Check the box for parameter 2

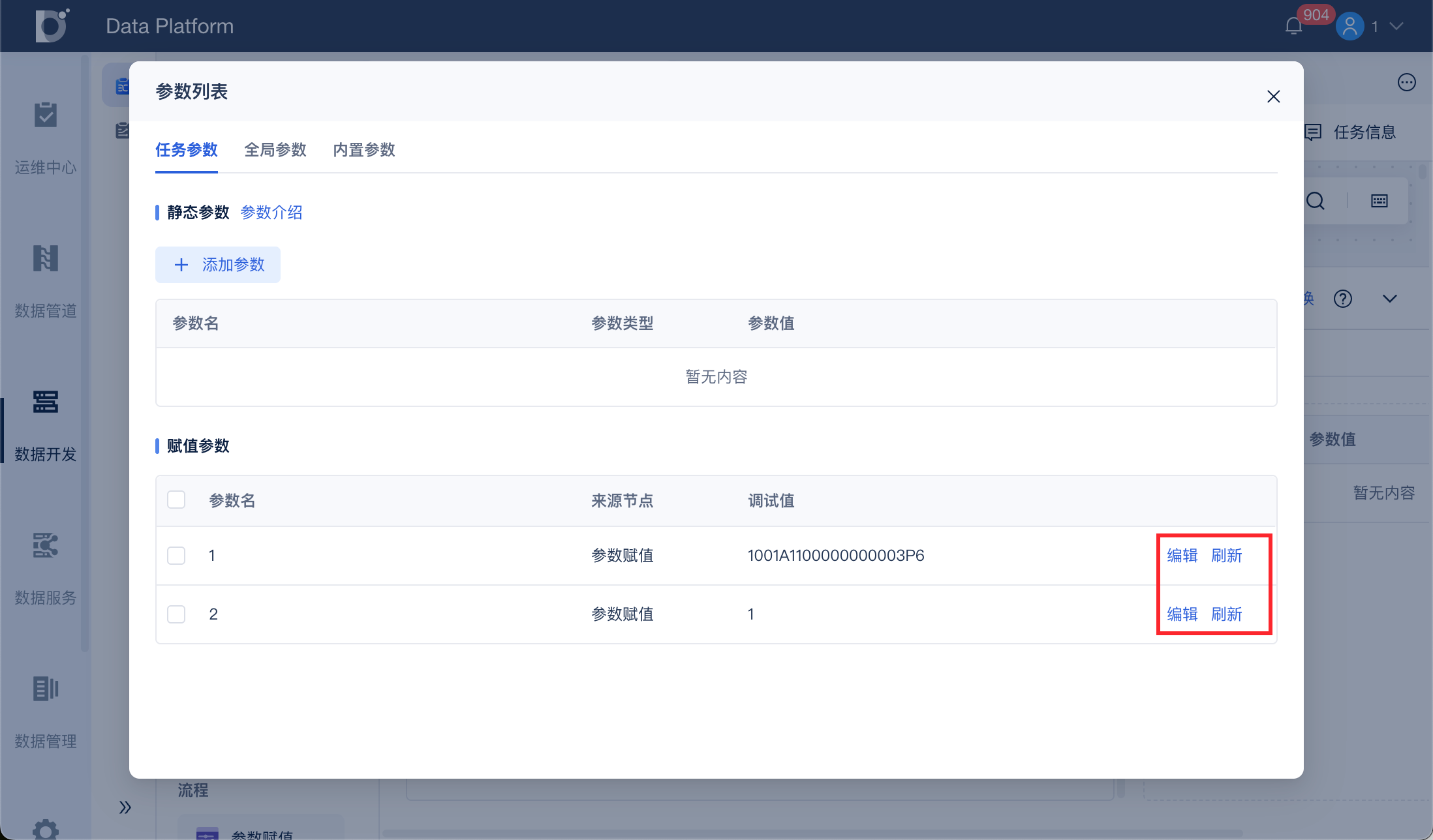[176, 614]
